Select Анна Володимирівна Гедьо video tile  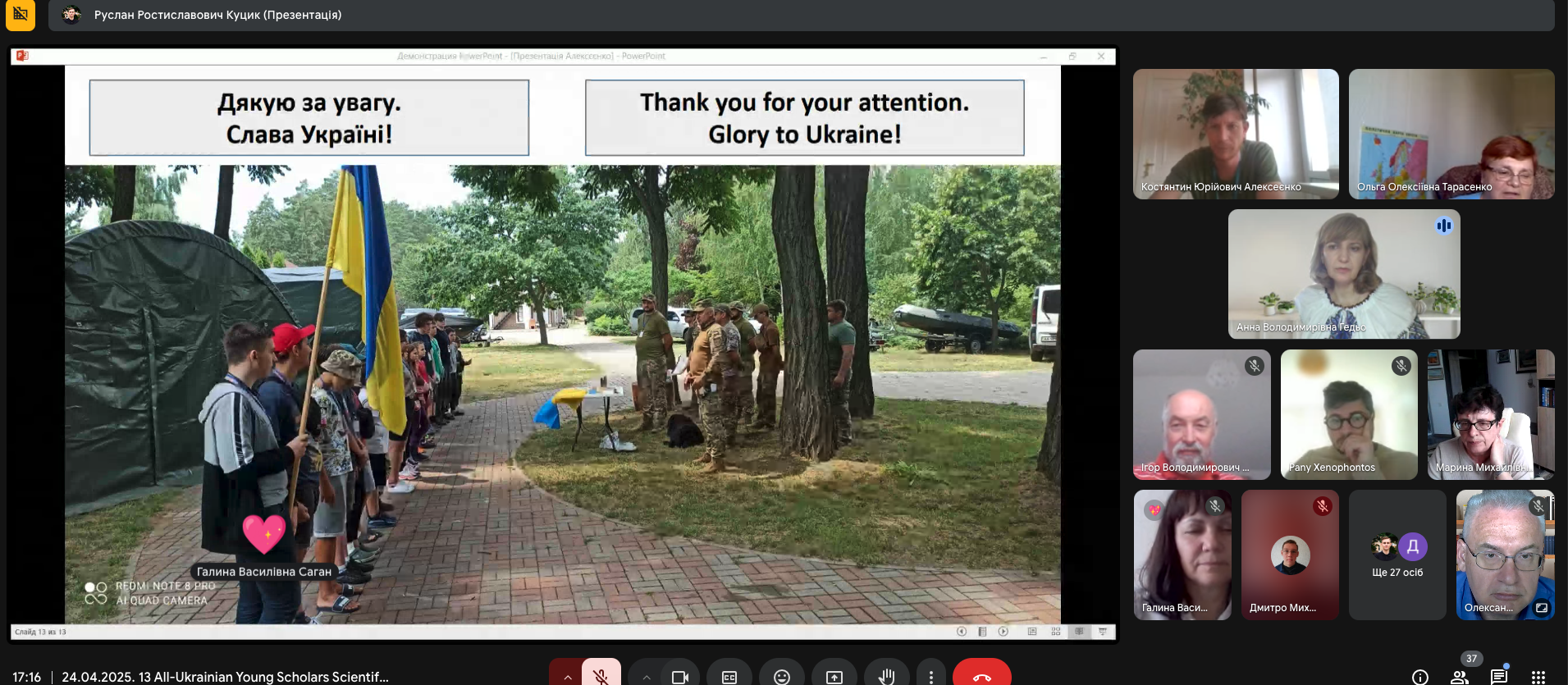[x=1344, y=274]
